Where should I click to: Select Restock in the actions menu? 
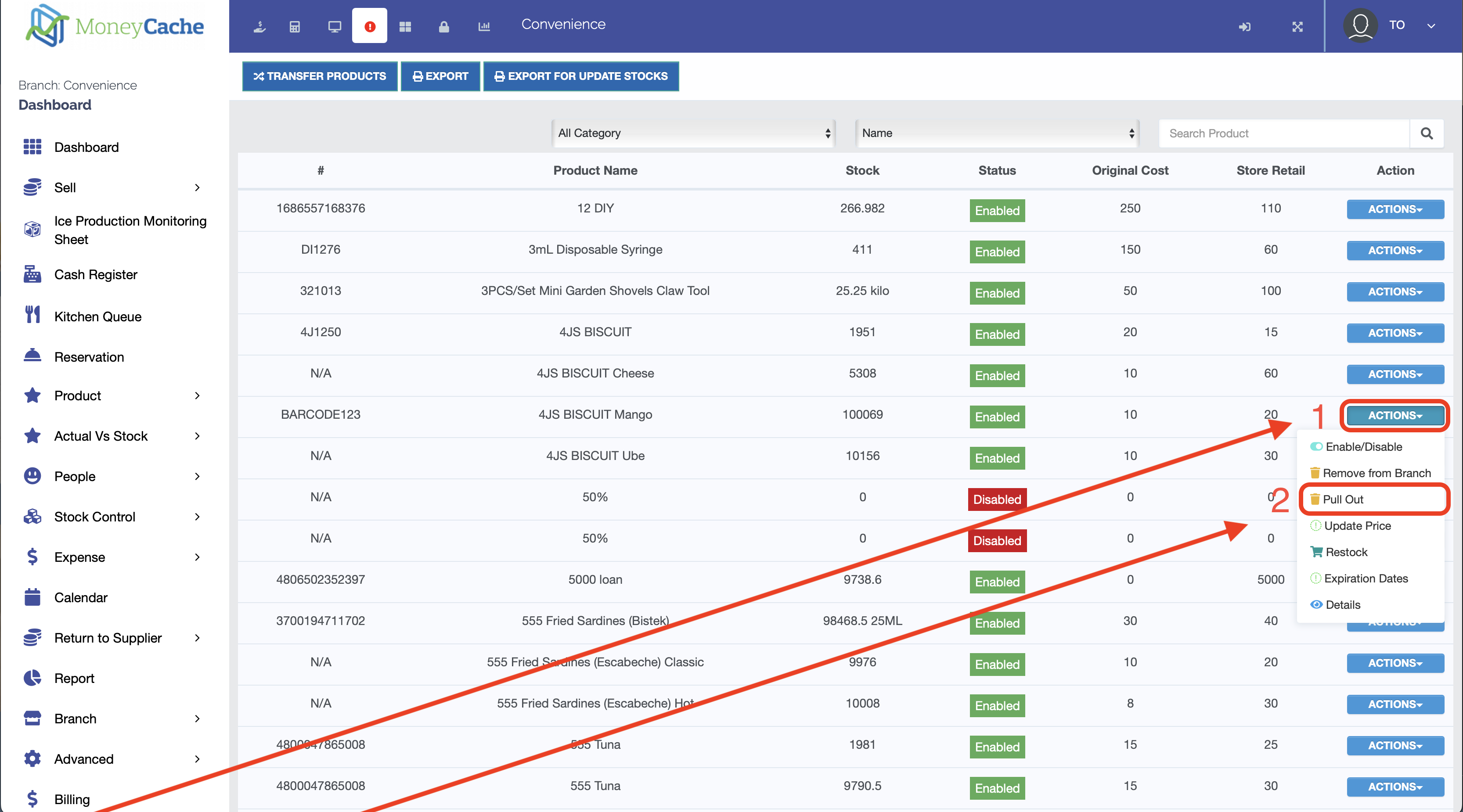pyautogui.click(x=1346, y=552)
